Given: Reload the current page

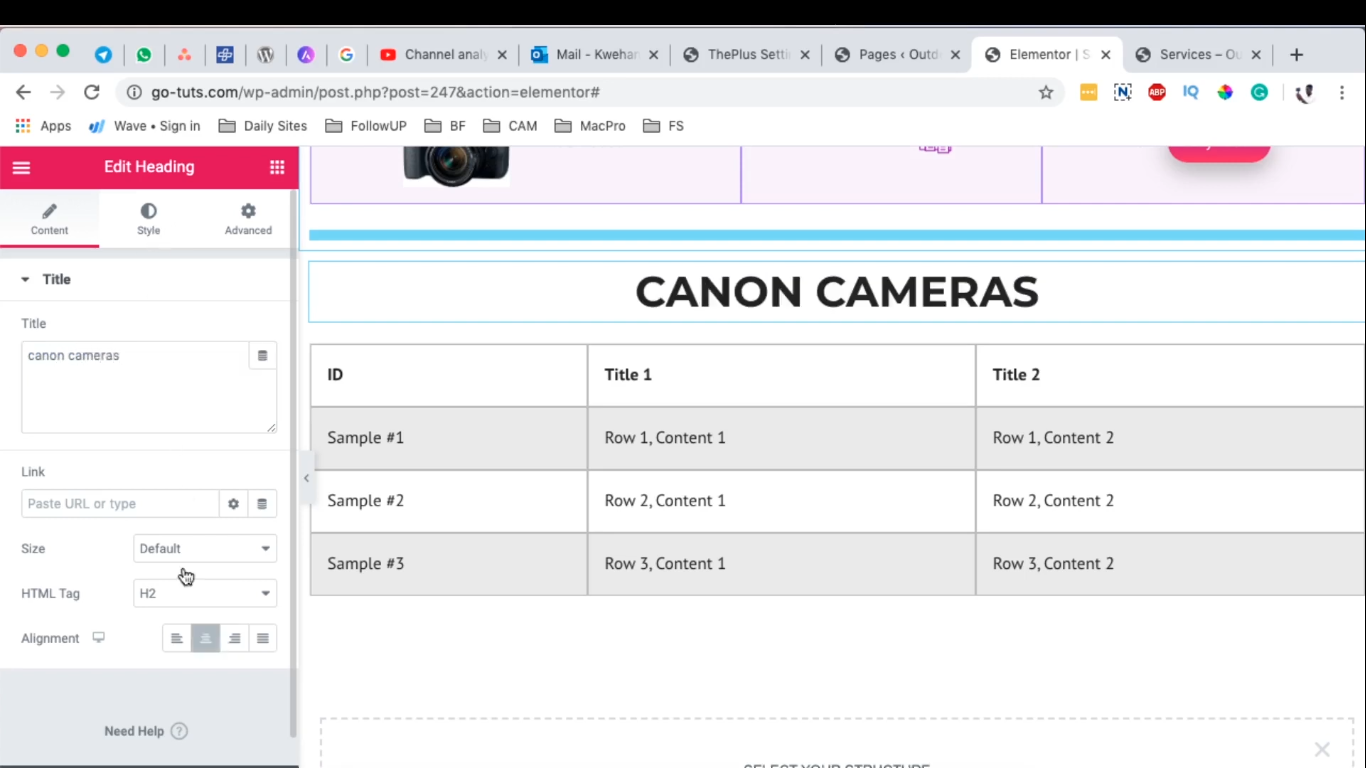Looking at the screenshot, I should (92, 92).
